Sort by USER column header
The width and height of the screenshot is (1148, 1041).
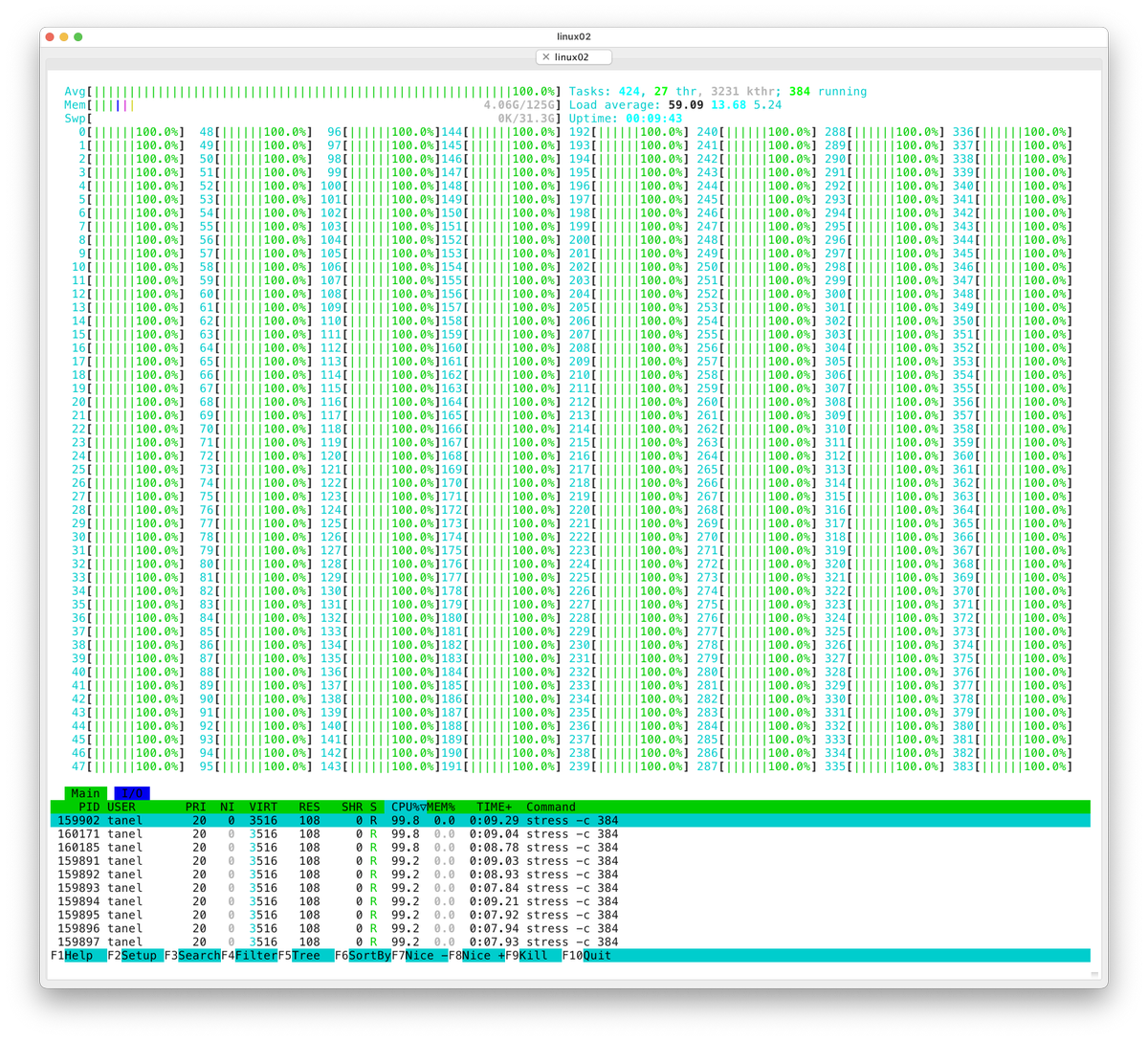point(121,807)
